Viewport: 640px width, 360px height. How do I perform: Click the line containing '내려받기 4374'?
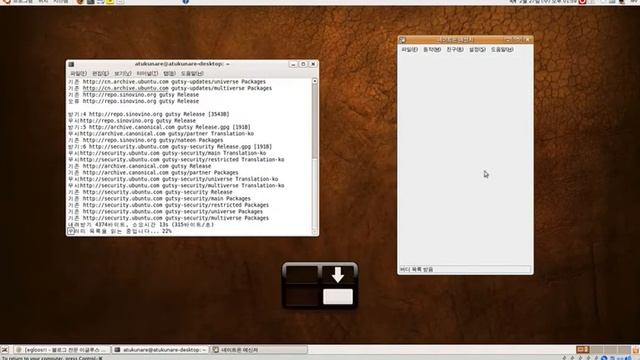tap(141, 224)
